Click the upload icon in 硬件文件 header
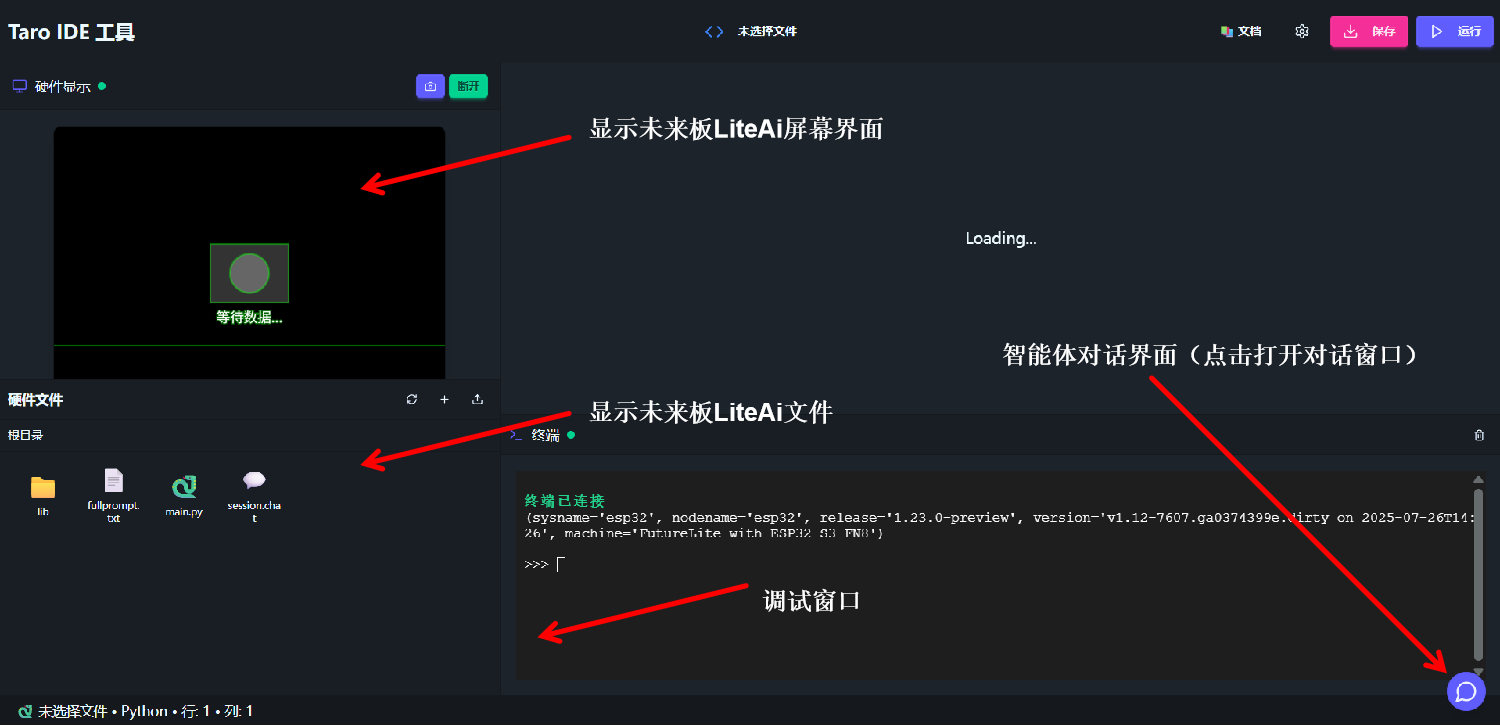The width and height of the screenshot is (1500, 726). [x=478, y=399]
